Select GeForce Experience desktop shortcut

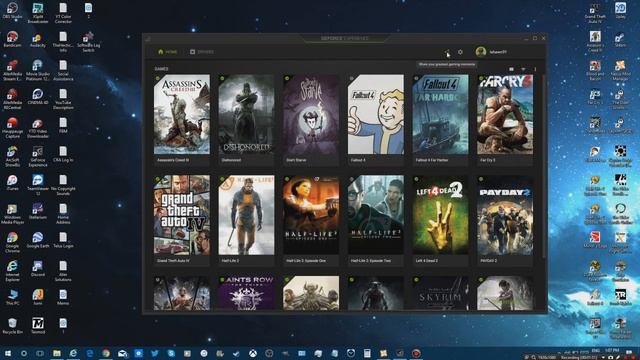tap(38, 156)
